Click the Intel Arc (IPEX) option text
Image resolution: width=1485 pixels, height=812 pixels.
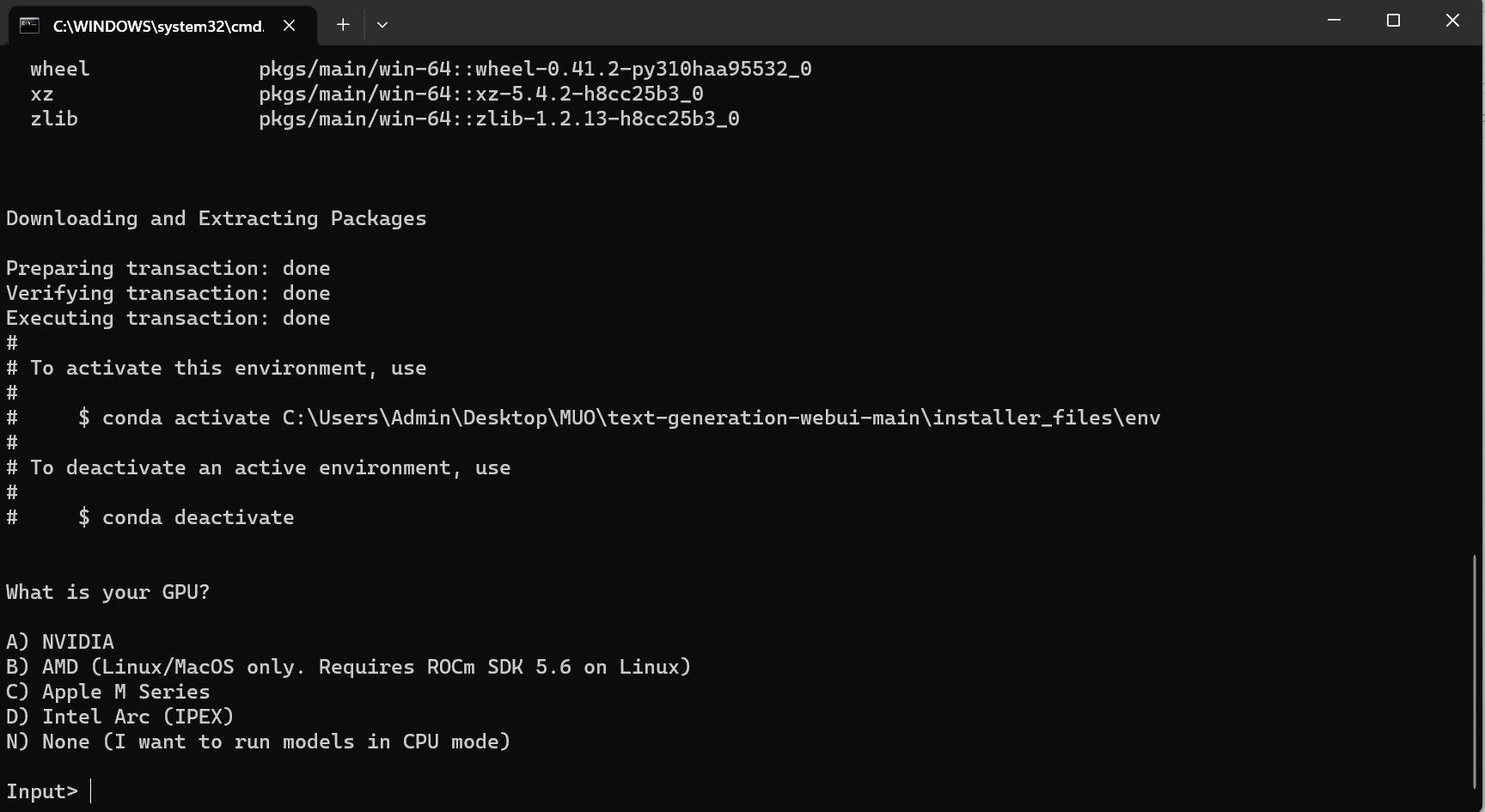[x=119, y=716]
